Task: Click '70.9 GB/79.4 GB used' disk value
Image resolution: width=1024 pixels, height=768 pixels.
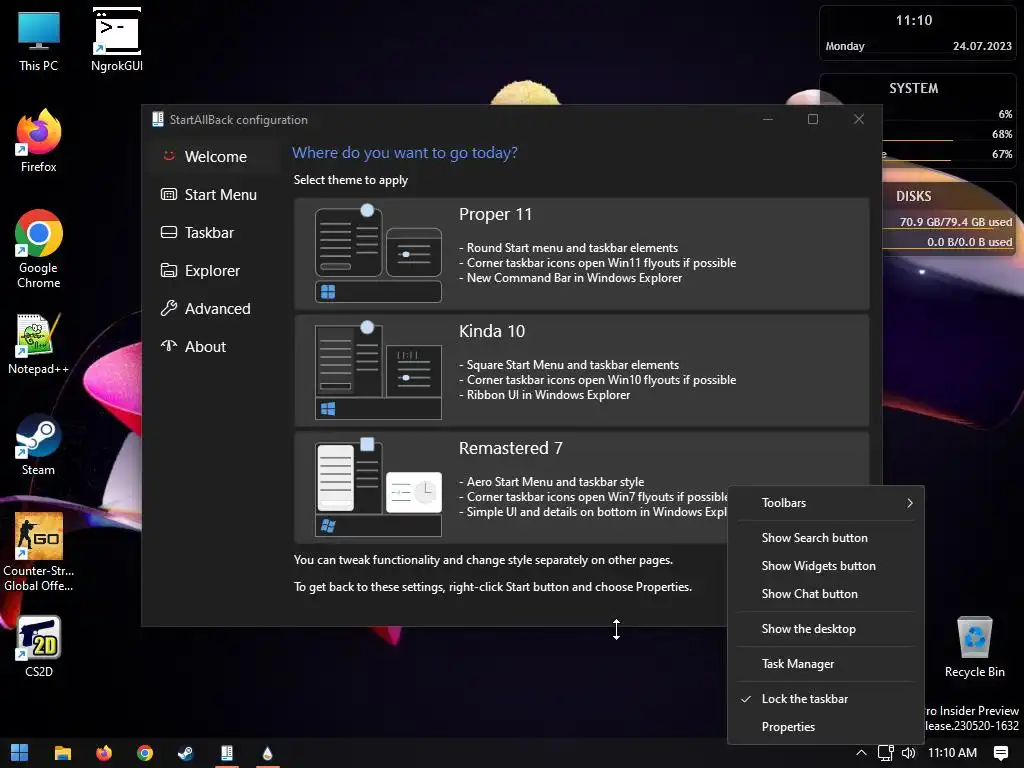Action: point(955,222)
